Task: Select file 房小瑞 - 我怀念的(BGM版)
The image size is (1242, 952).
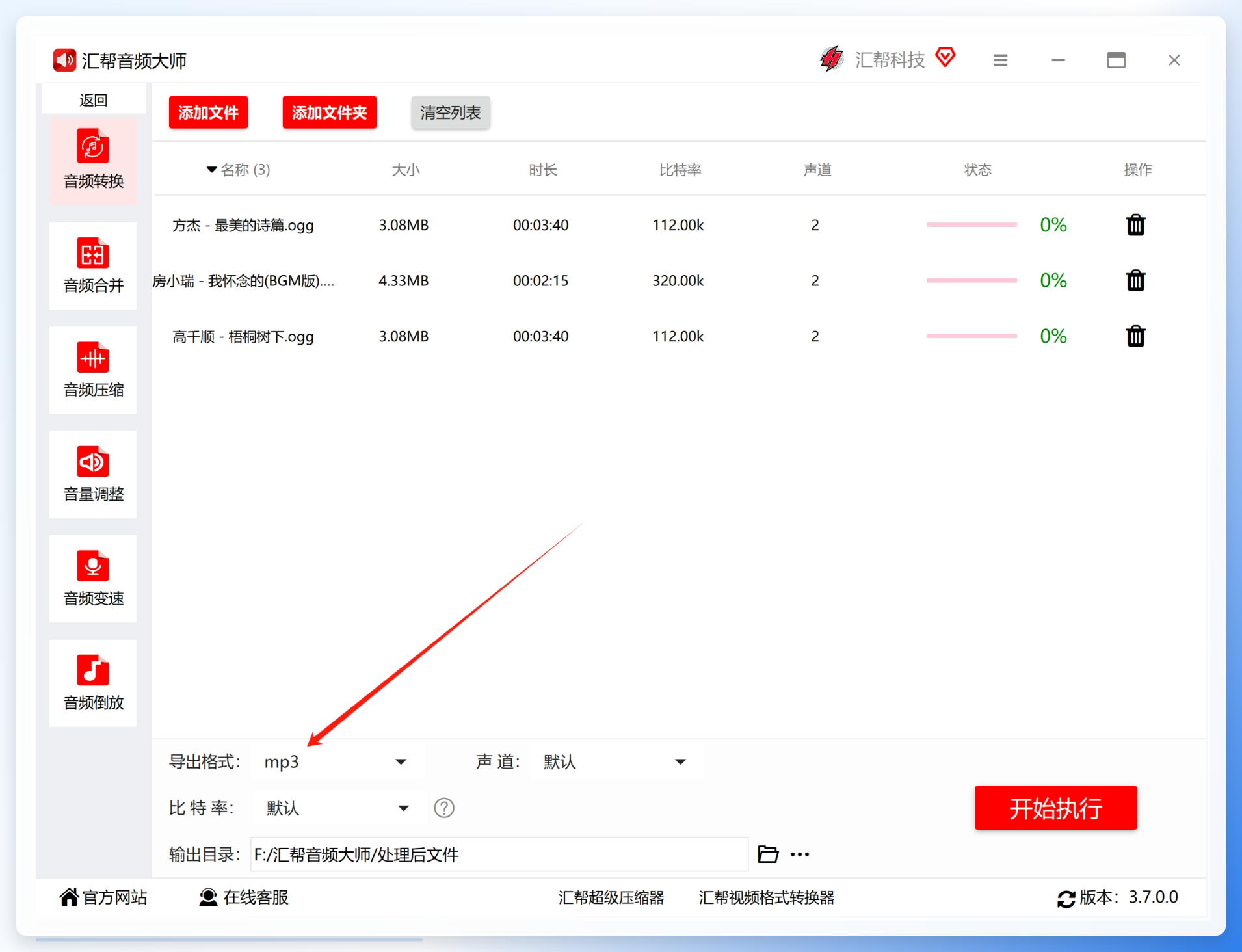Action: tap(243, 281)
